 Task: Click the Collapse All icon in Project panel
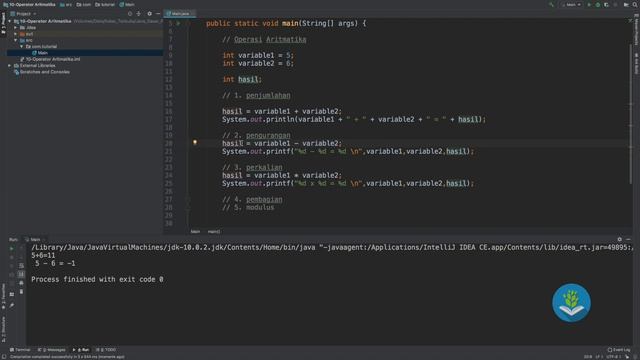(x=139, y=13)
